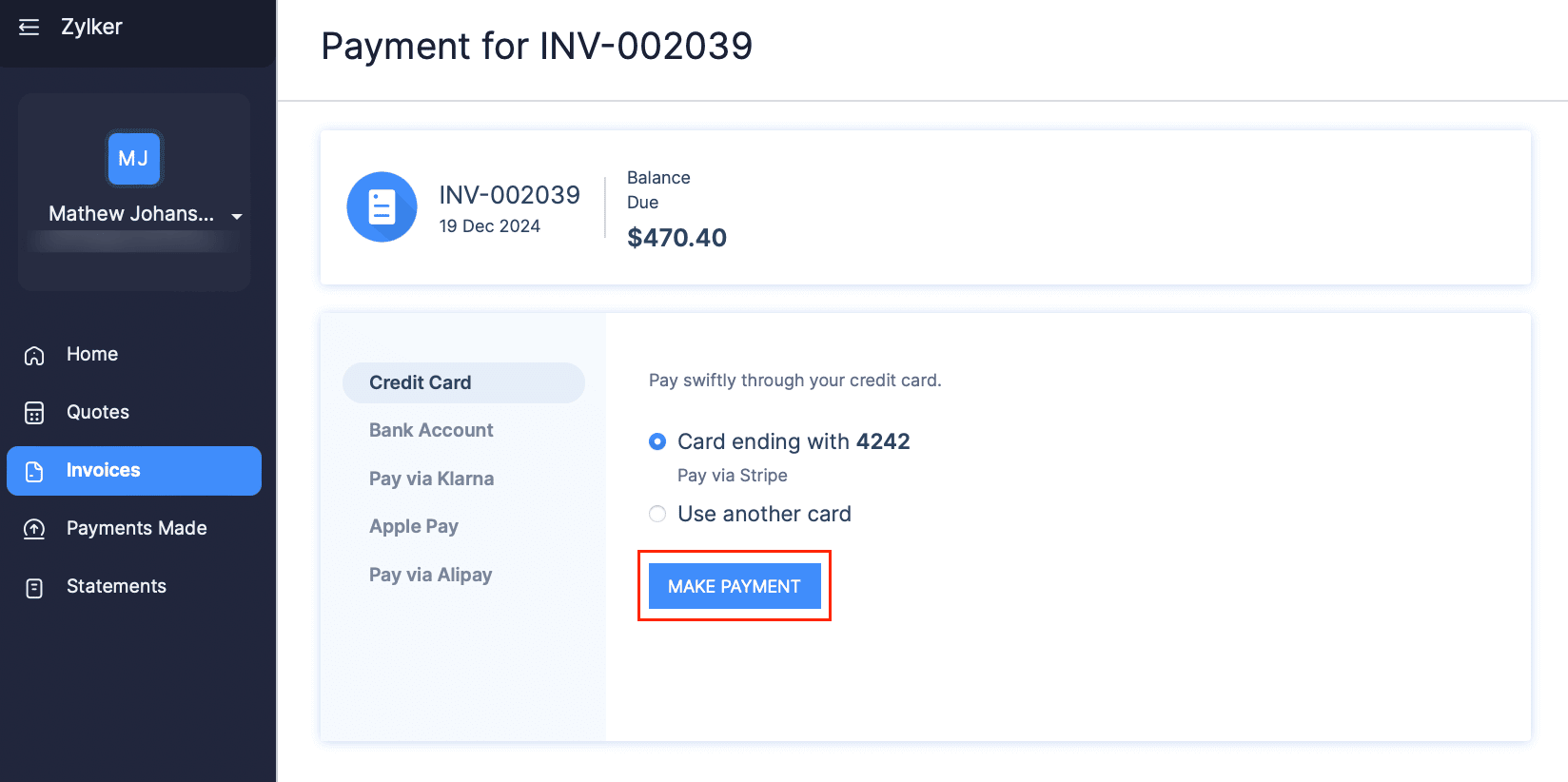1568x782 pixels.
Task: Select card ending with 4242
Action: (x=657, y=441)
